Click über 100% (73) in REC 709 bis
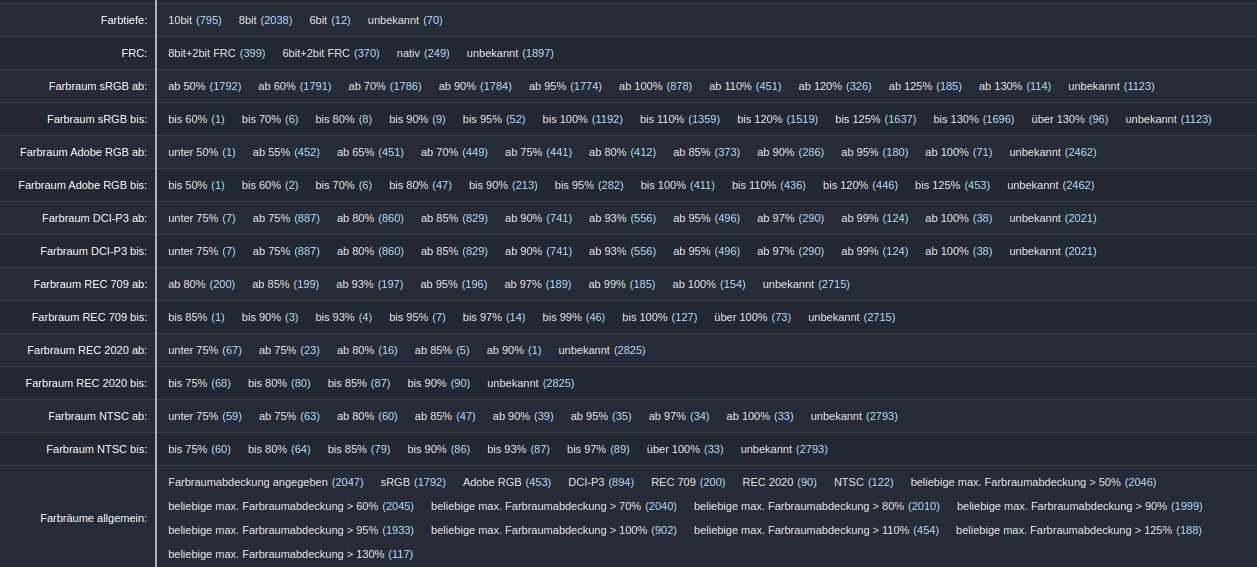This screenshot has height=567, width=1257. pos(752,317)
